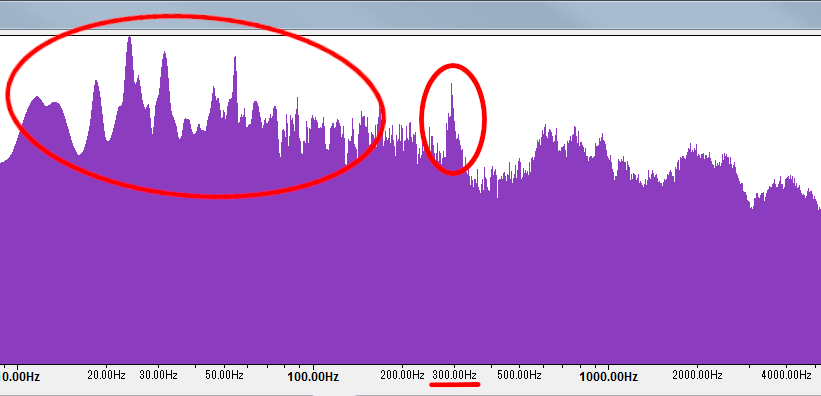This screenshot has height=396, width=821.
Task: Click the narrow spike tip above 50.00Hz
Action: coord(235,58)
